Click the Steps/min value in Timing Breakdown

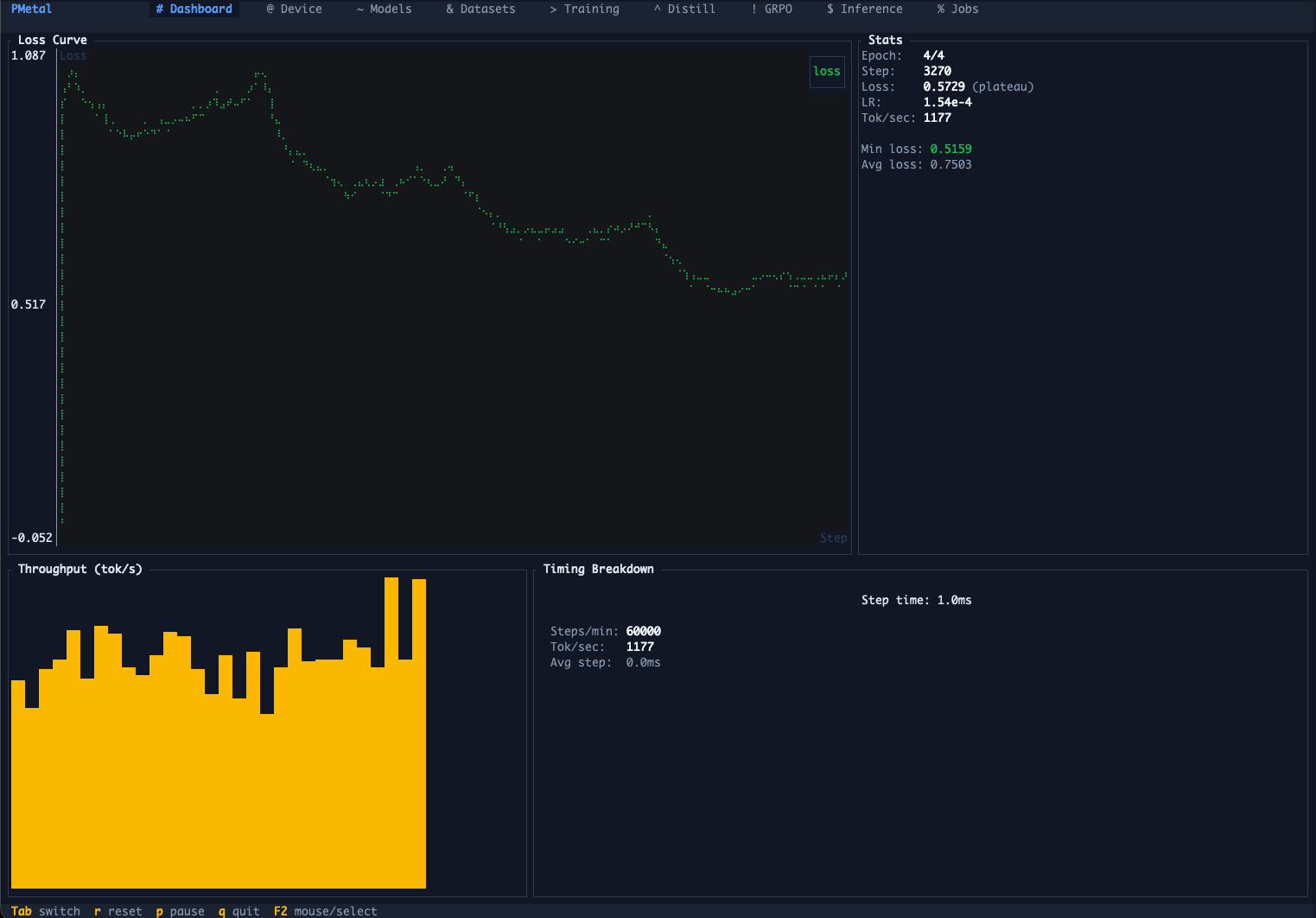click(x=643, y=631)
